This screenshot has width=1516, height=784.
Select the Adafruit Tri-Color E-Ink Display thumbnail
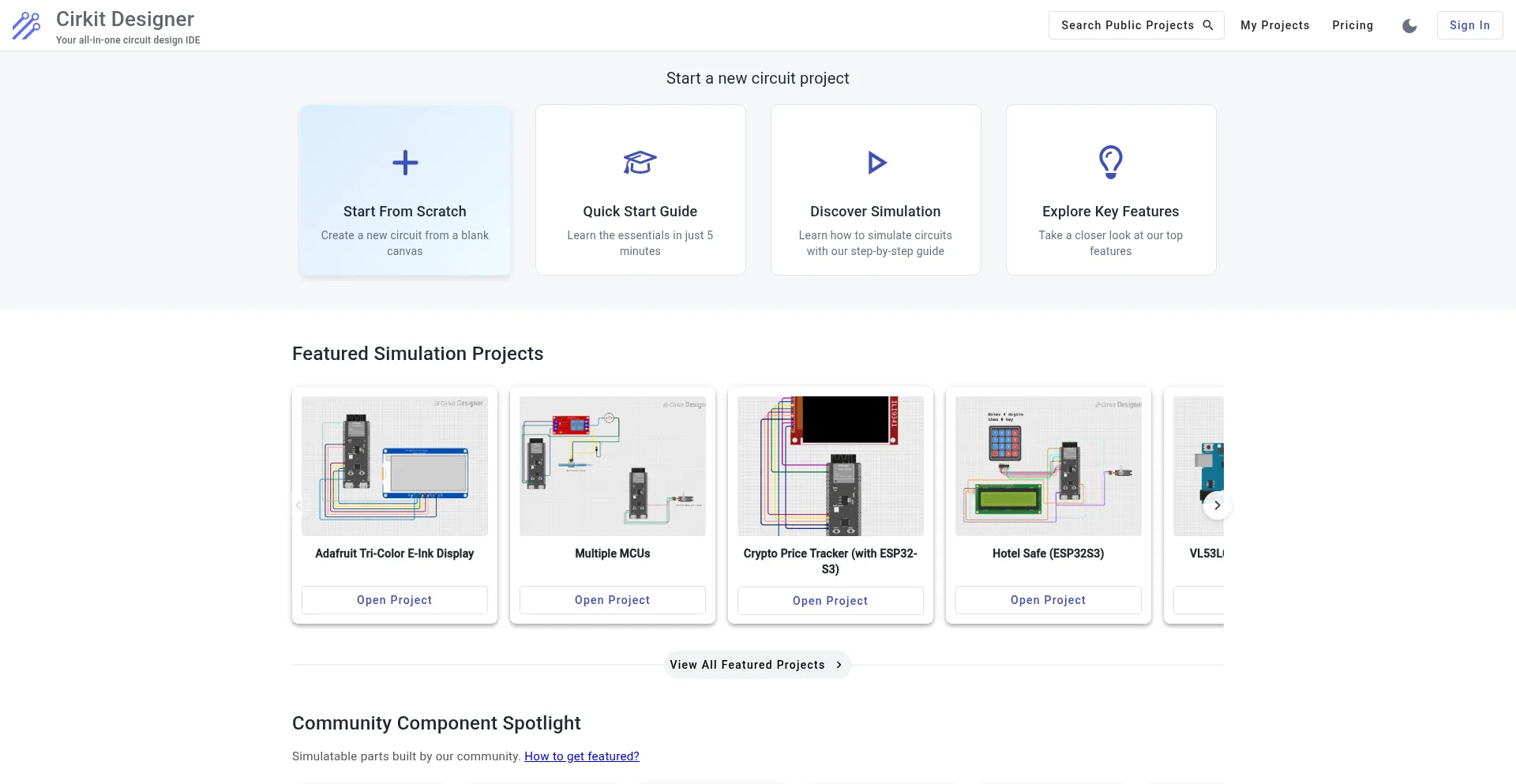395,466
